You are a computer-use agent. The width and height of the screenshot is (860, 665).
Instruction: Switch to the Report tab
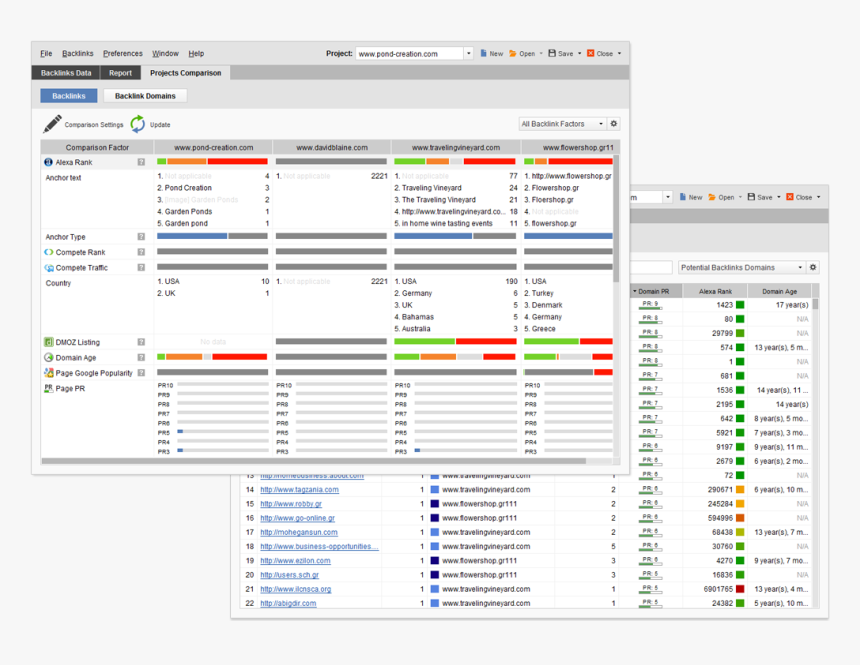[120, 72]
